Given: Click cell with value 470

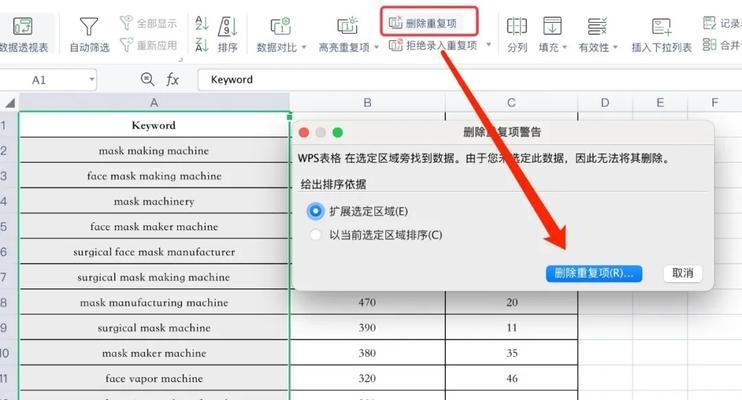Looking at the screenshot, I should click(x=367, y=302).
